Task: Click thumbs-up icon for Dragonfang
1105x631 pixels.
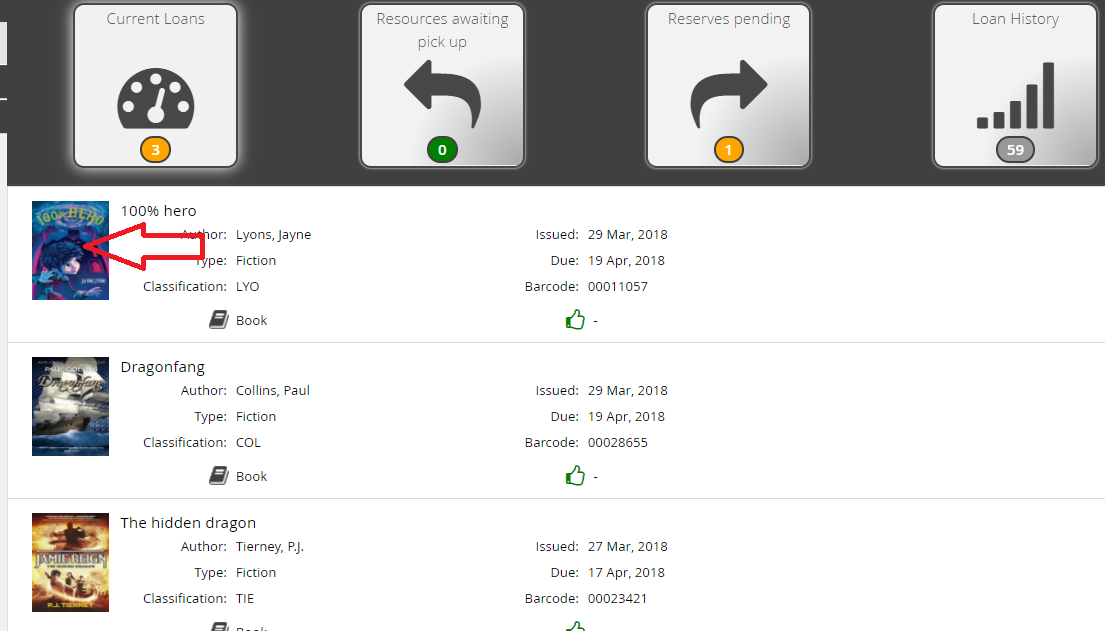Action: pos(575,476)
